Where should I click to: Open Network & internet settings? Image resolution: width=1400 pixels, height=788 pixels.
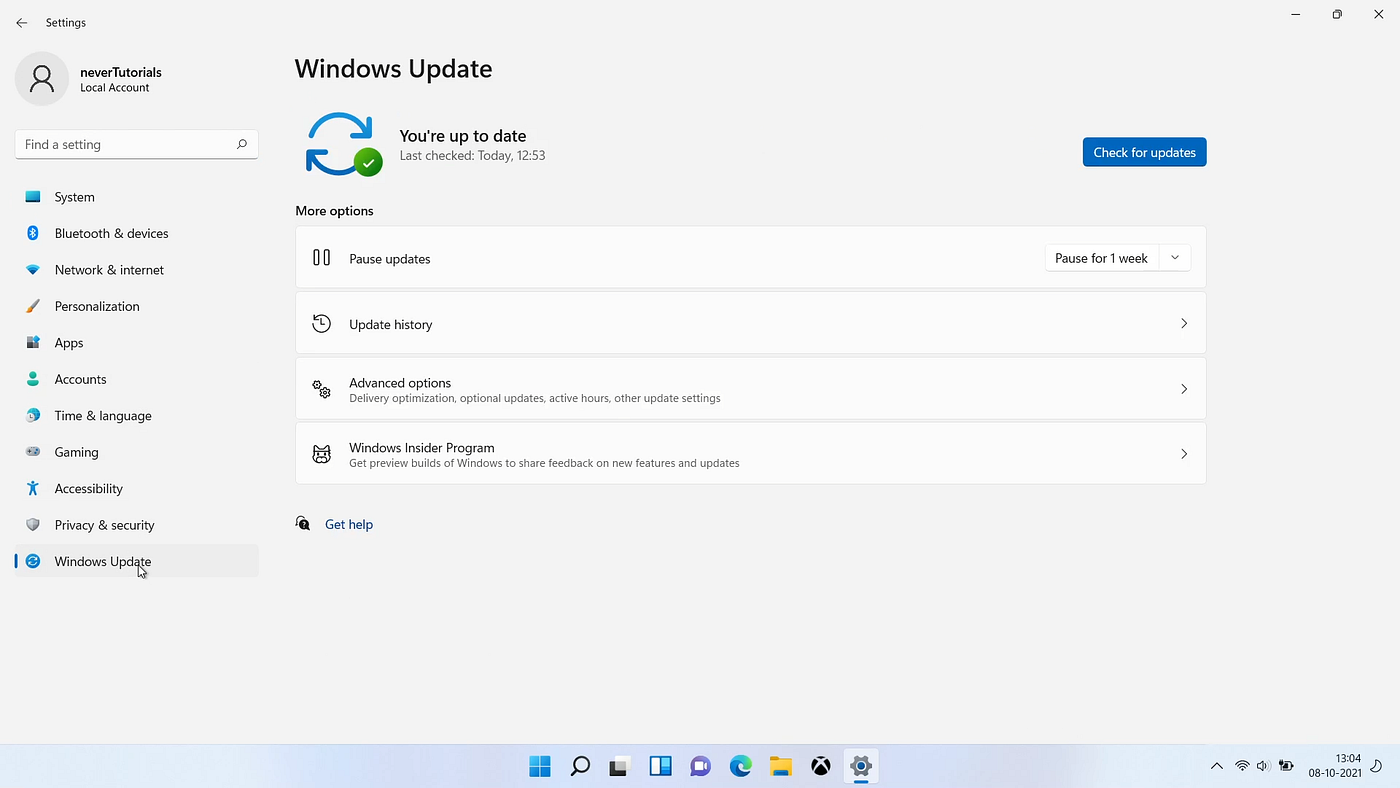click(108, 269)
